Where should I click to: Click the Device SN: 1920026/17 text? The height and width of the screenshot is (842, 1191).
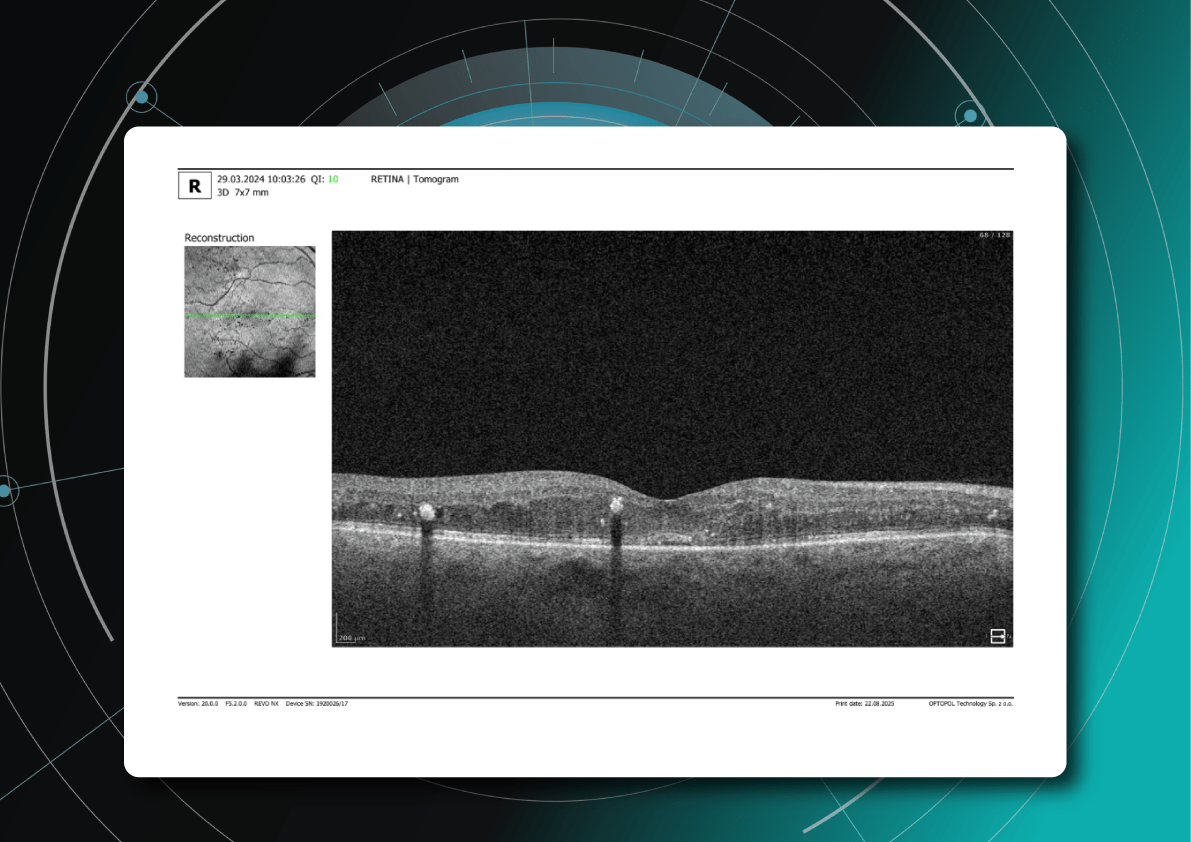coord(317,704)
